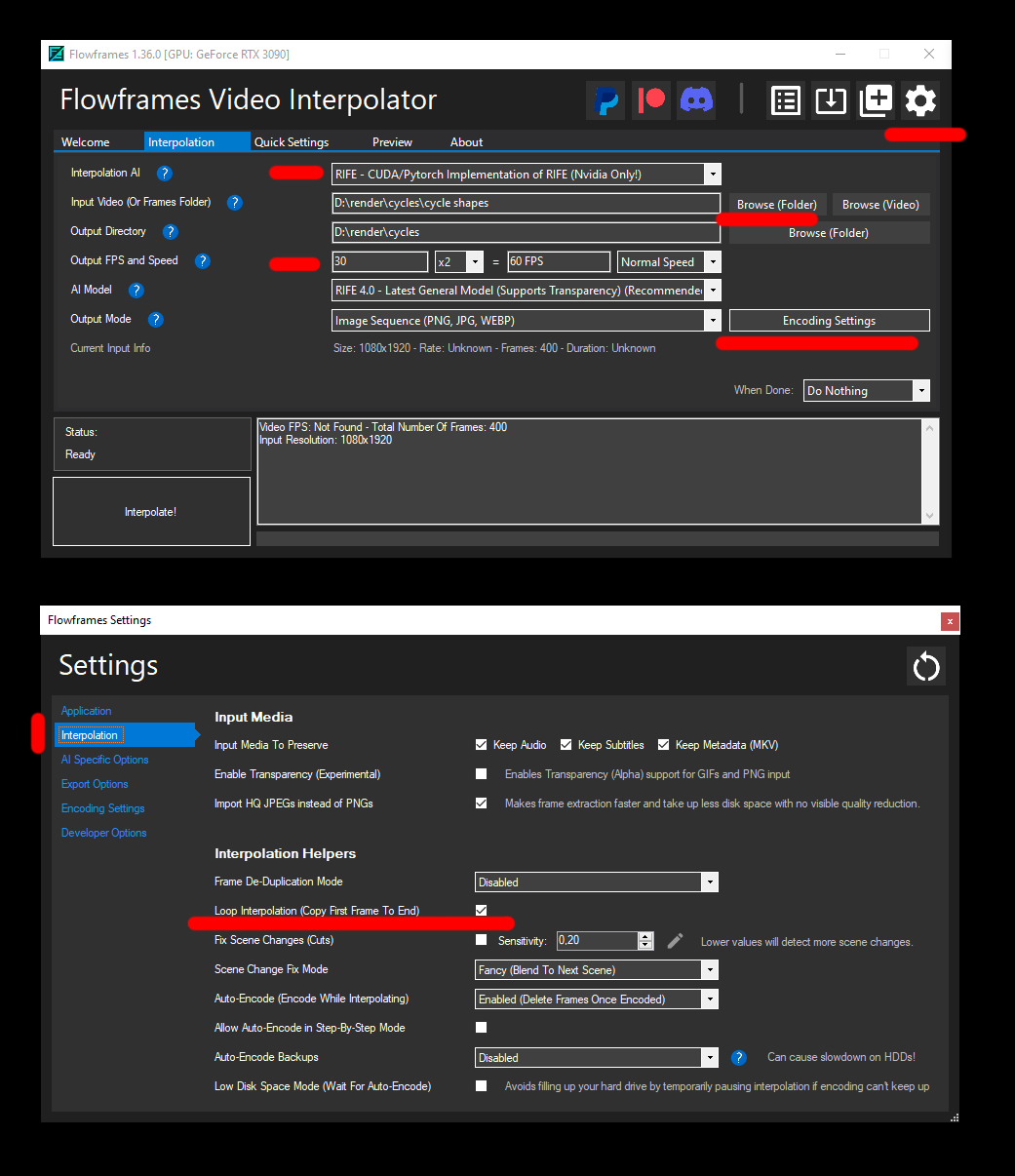Enable Allow Auto-Encode in Step-By-Step Mode
The image size is (1015, 1176).
click(481, 1028)
